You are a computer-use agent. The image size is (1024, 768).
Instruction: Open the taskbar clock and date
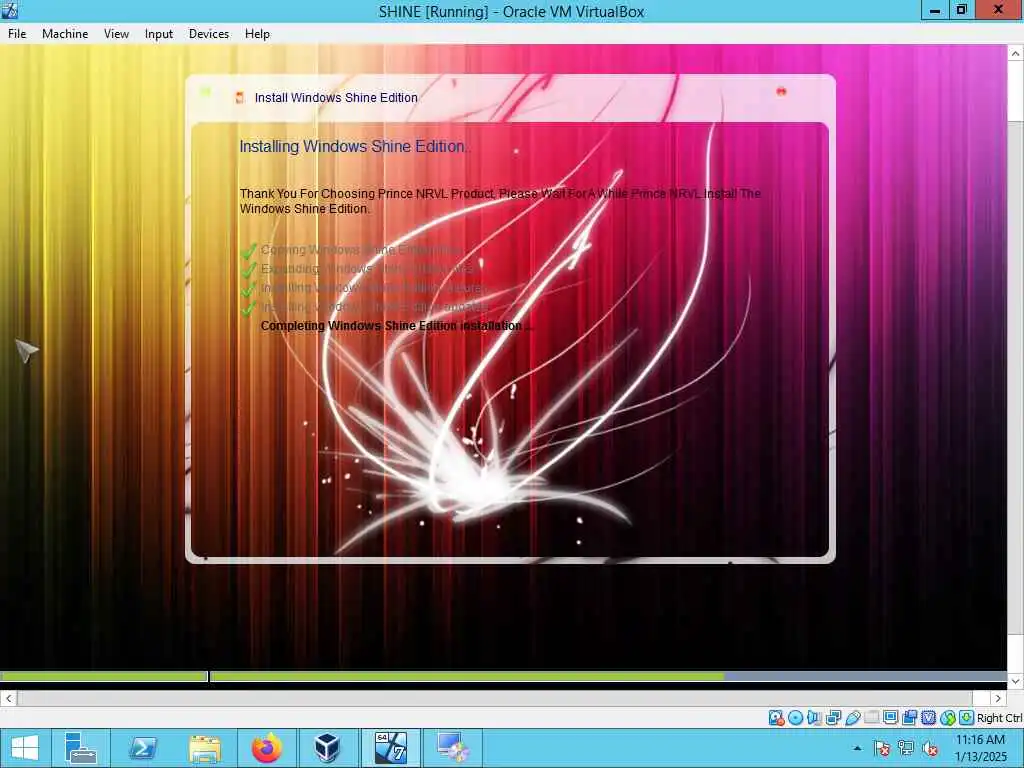(x=980, y=748)
